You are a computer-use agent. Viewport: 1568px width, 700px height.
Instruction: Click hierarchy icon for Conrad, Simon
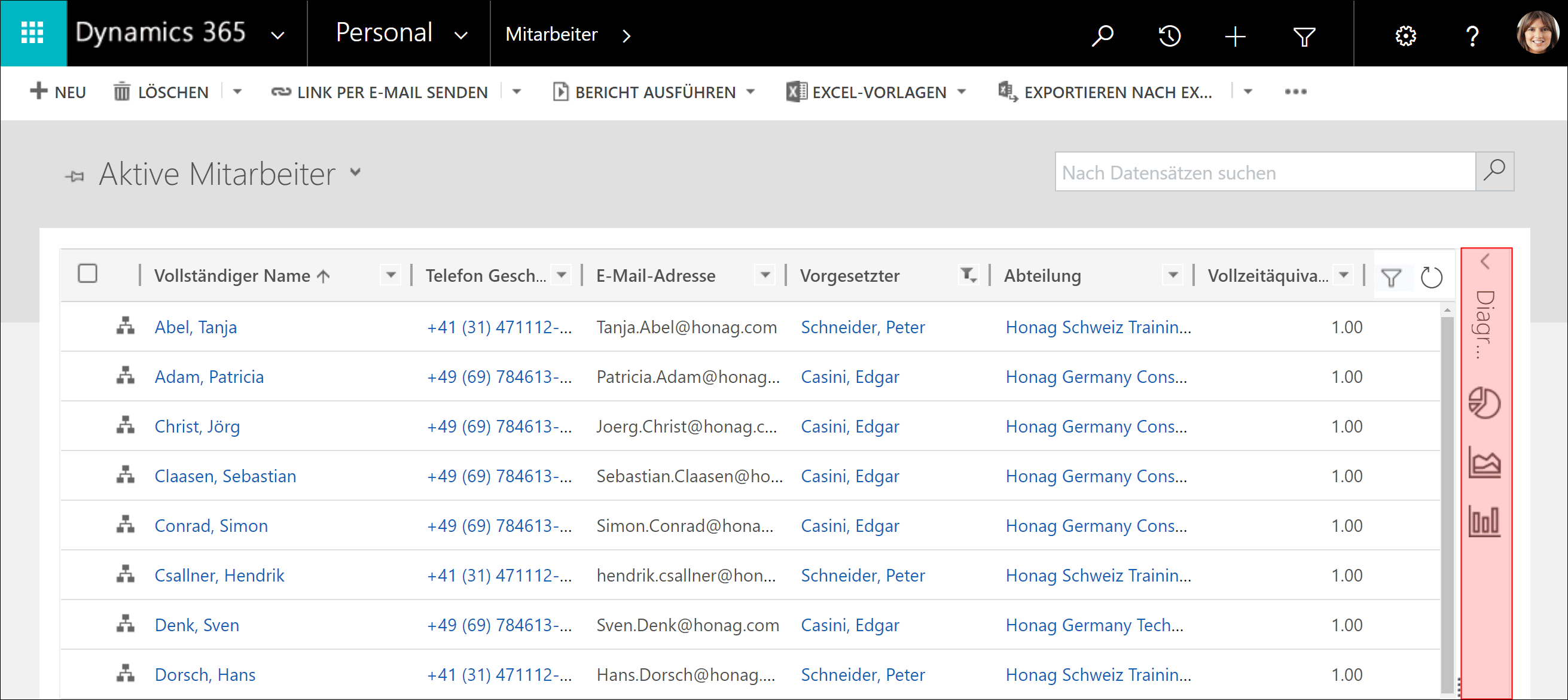(x=126, y=525)
